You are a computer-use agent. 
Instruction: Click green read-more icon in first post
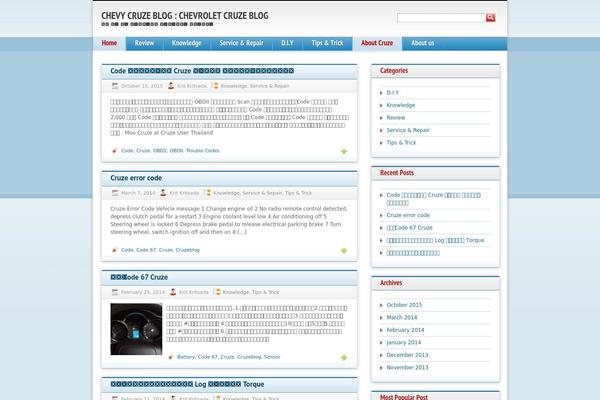(344, 151)
